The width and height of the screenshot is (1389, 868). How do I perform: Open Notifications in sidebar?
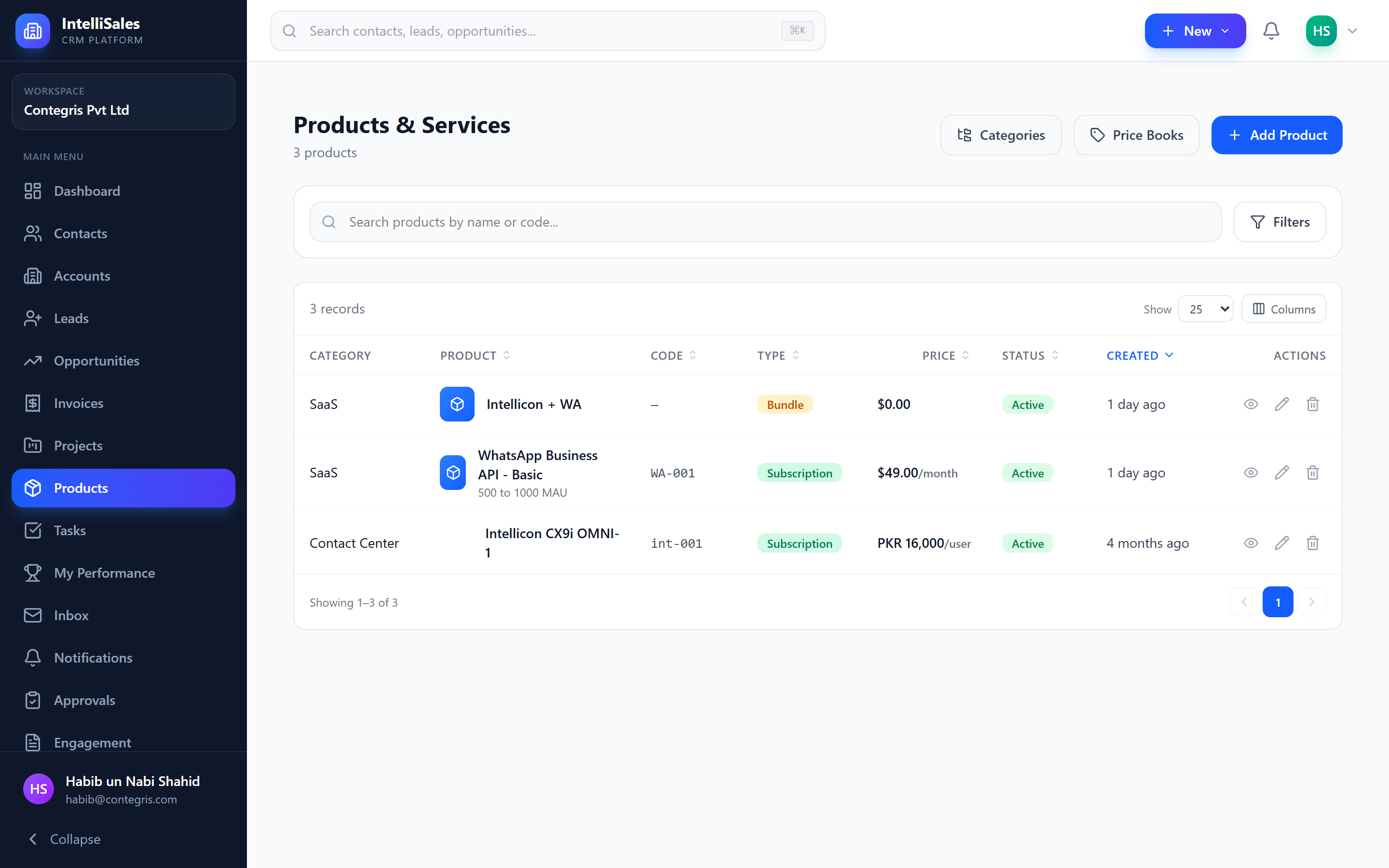pos(123,658)
